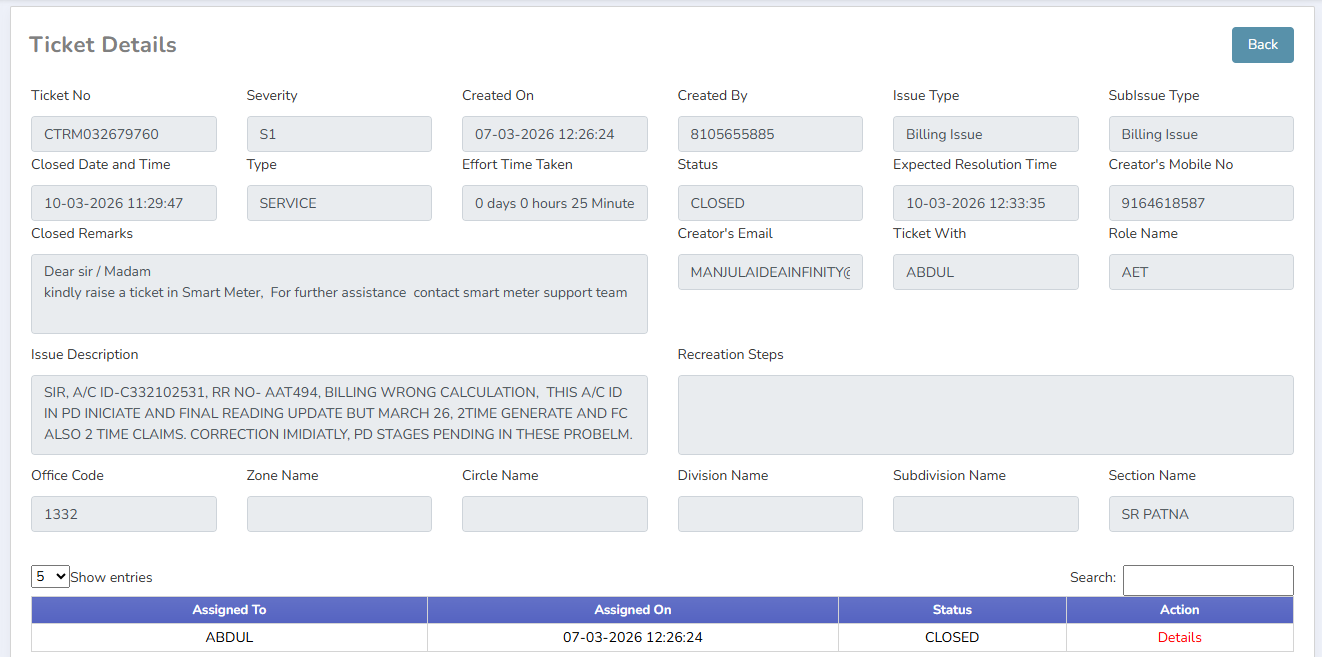The image size is (1322, 657).
Task: Click the Section Name field
Action: click(x=1200, y=514)
